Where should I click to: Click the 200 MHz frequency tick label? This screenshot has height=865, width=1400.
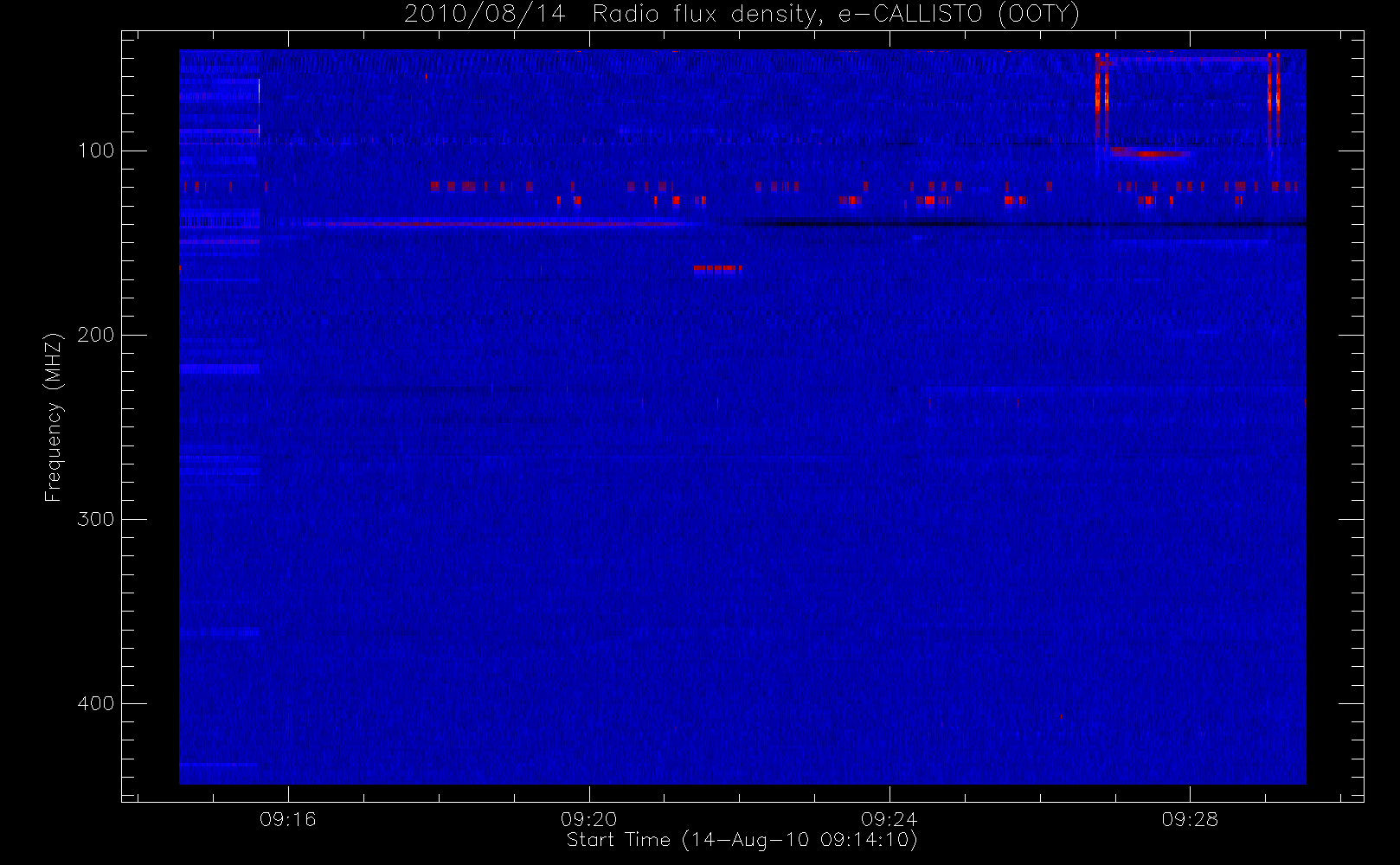click(x=96, y=335)
